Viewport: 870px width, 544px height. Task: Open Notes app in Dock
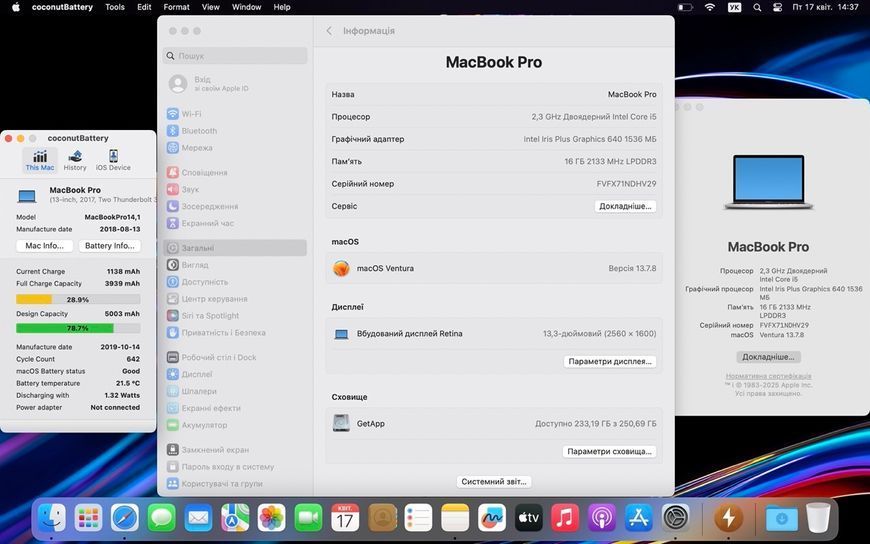(455, 518)
